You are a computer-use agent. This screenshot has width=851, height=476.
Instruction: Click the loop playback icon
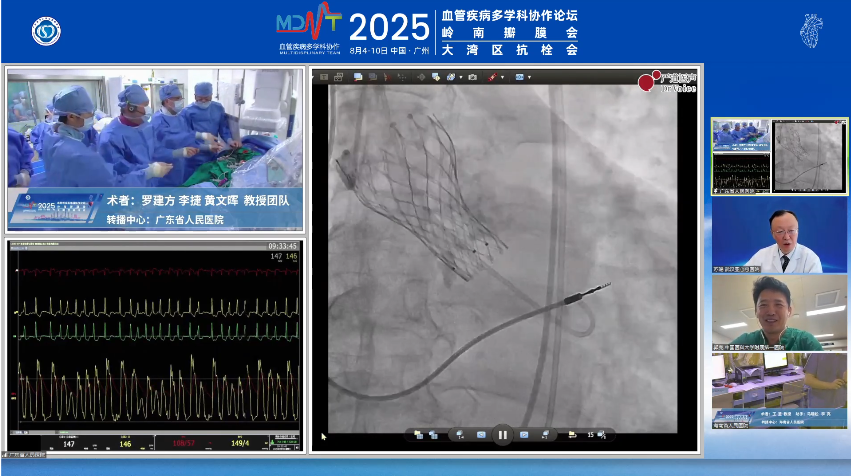click(571, 435)
